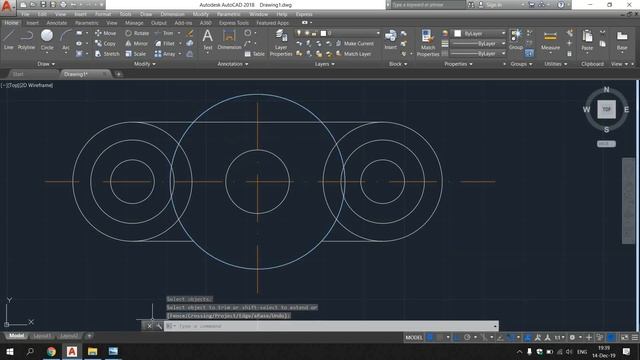Switch to Layout1 tab
This screenshot has height=360, width=640.
[x=42, y=336]
